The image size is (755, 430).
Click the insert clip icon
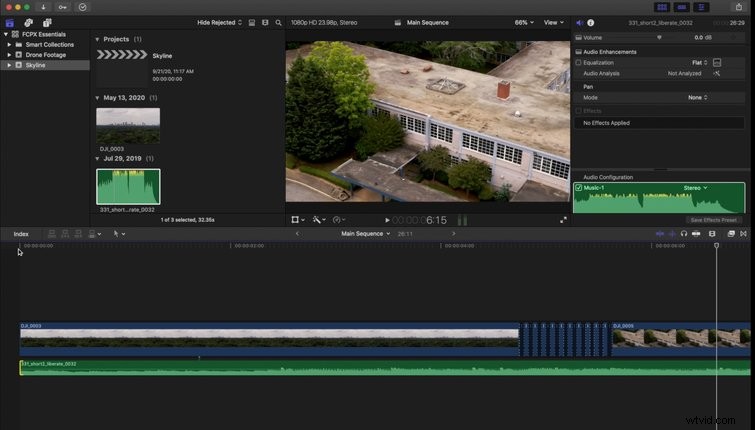[x=65, y=234]
